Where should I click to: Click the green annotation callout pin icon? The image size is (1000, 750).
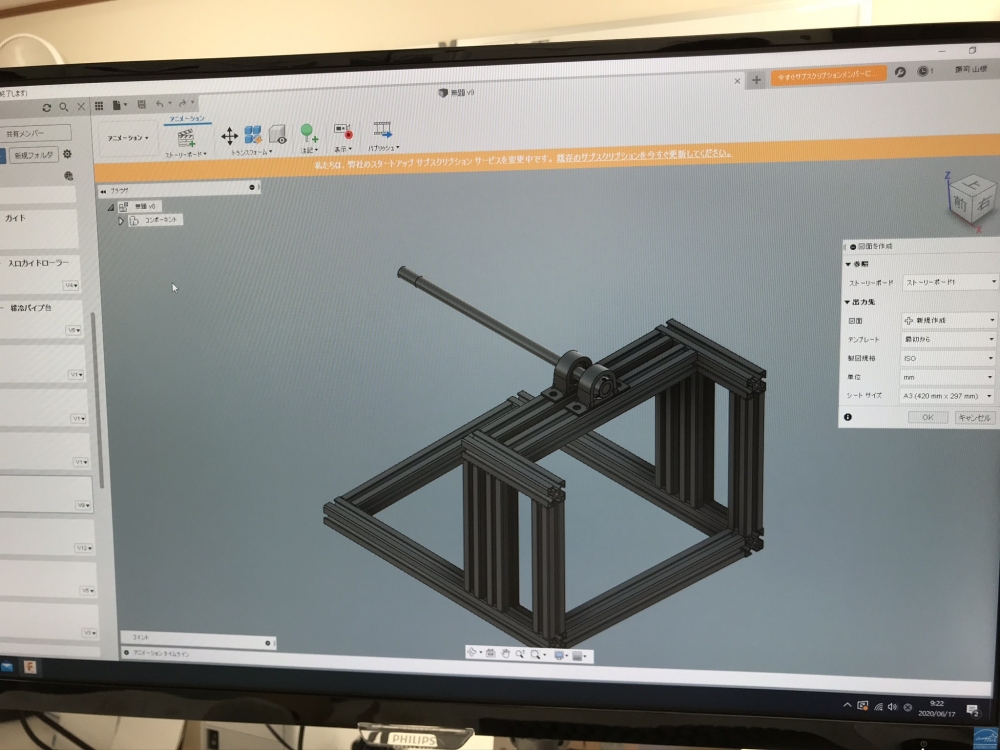[x=309, y=133]
